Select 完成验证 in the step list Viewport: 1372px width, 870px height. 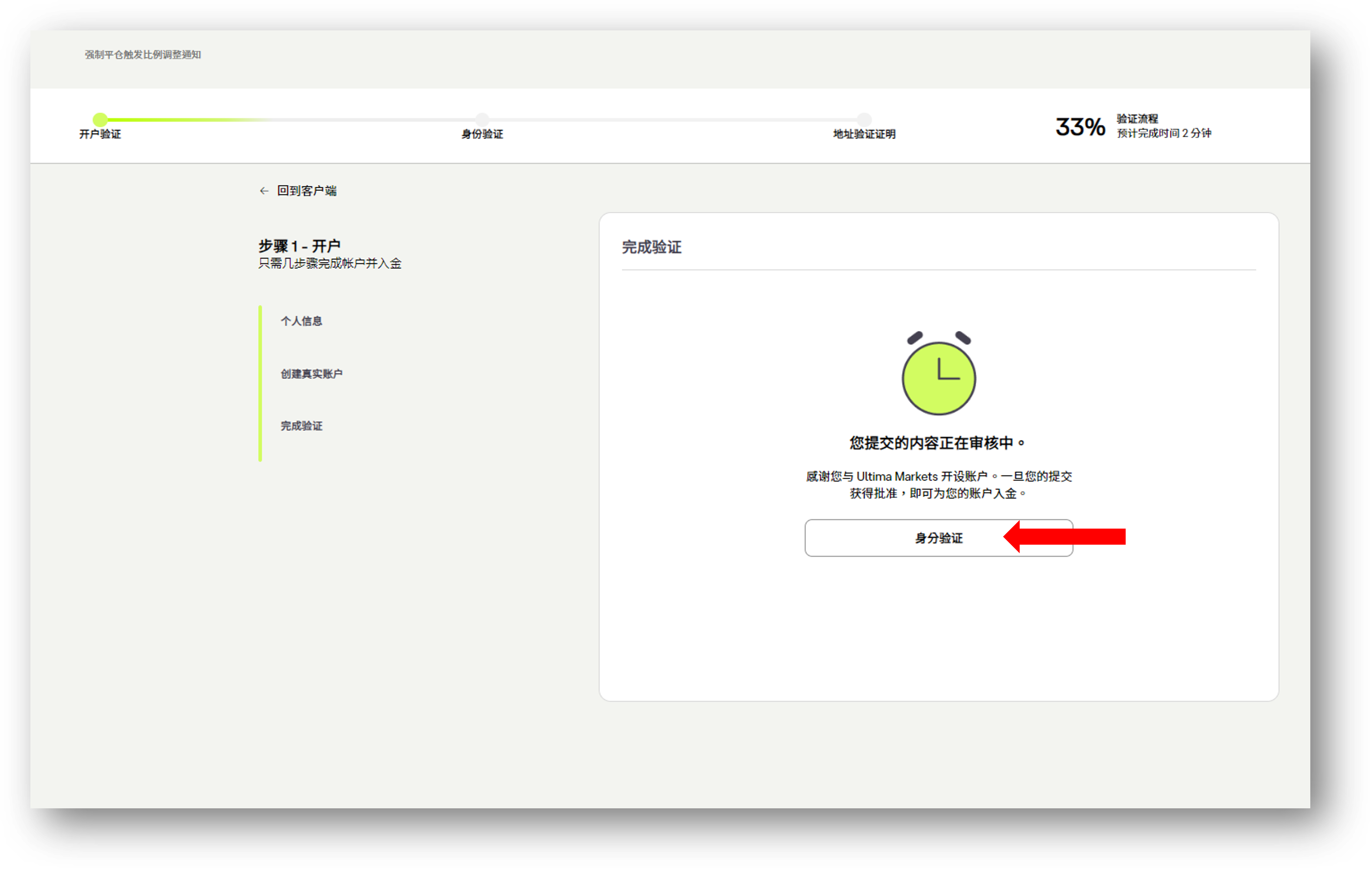(x=302, y=426)
